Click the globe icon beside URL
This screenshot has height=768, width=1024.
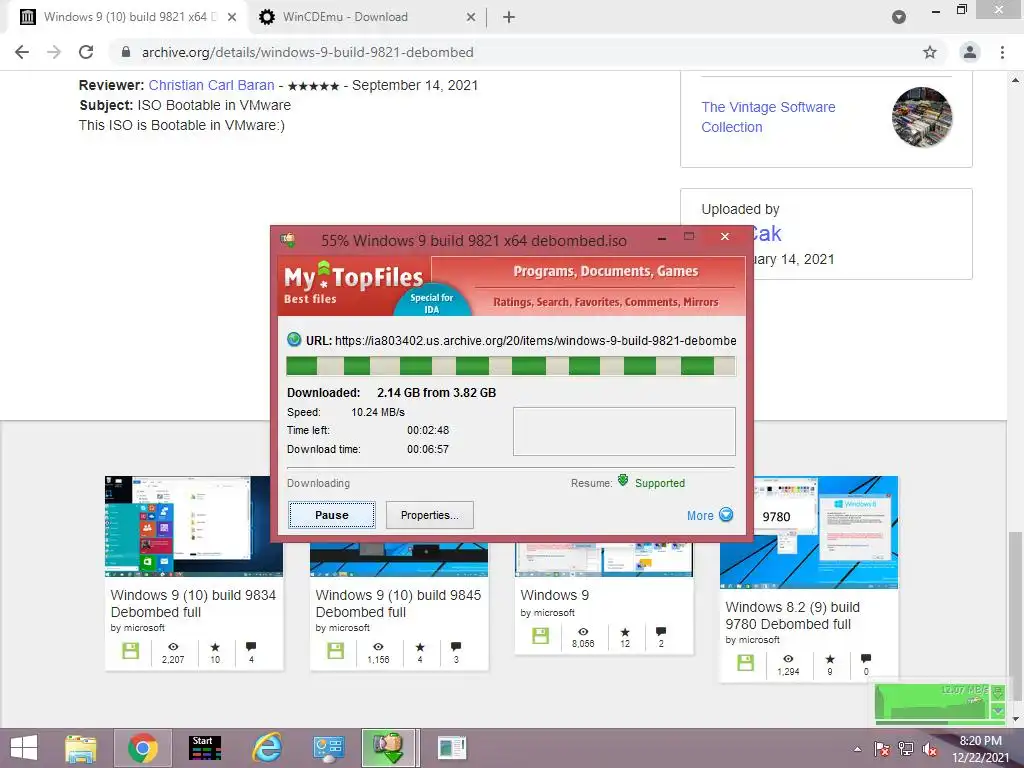point(294,340)
